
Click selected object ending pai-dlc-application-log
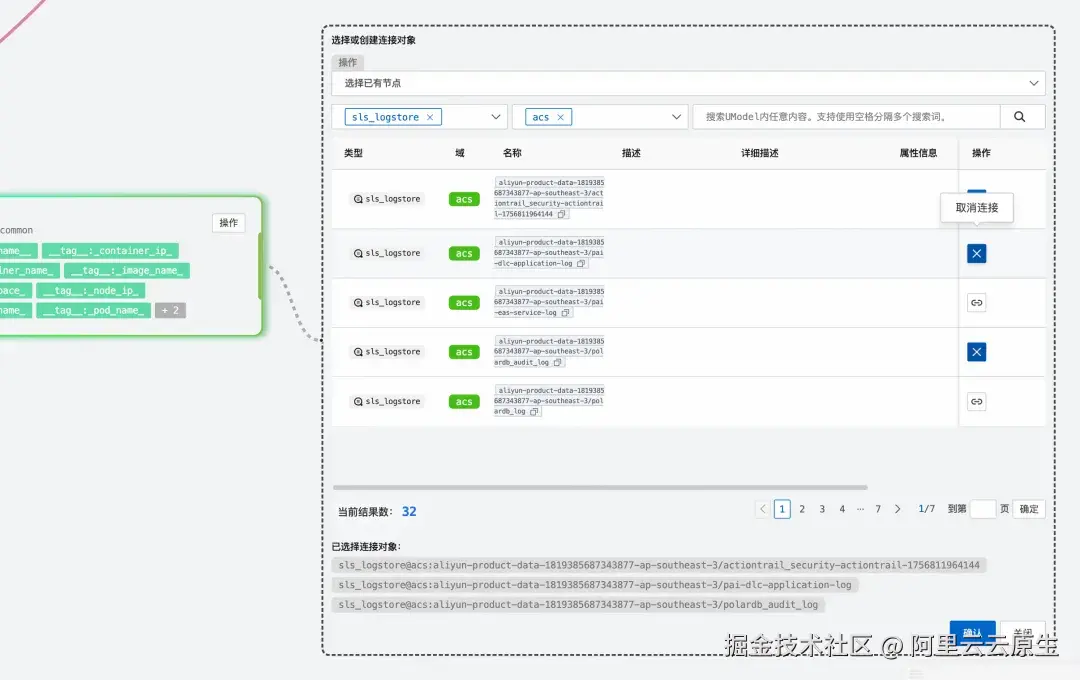pos(595,585)
